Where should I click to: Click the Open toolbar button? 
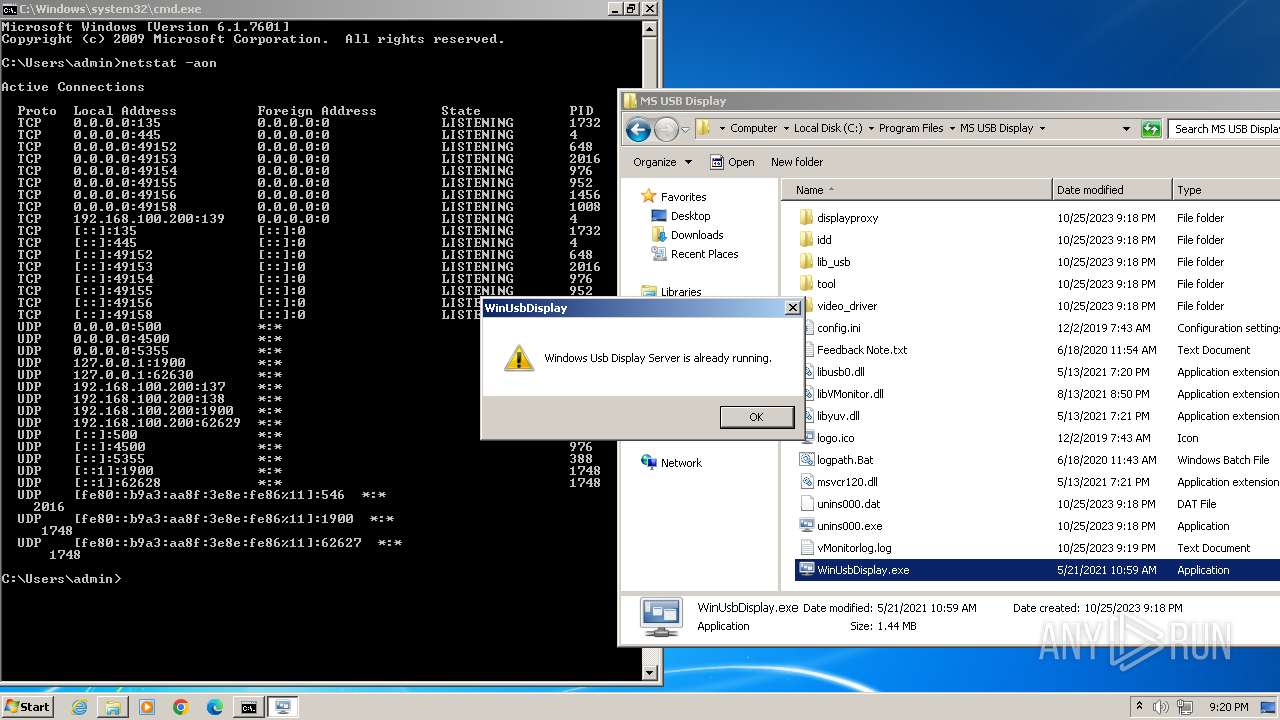tap(732, 162)
